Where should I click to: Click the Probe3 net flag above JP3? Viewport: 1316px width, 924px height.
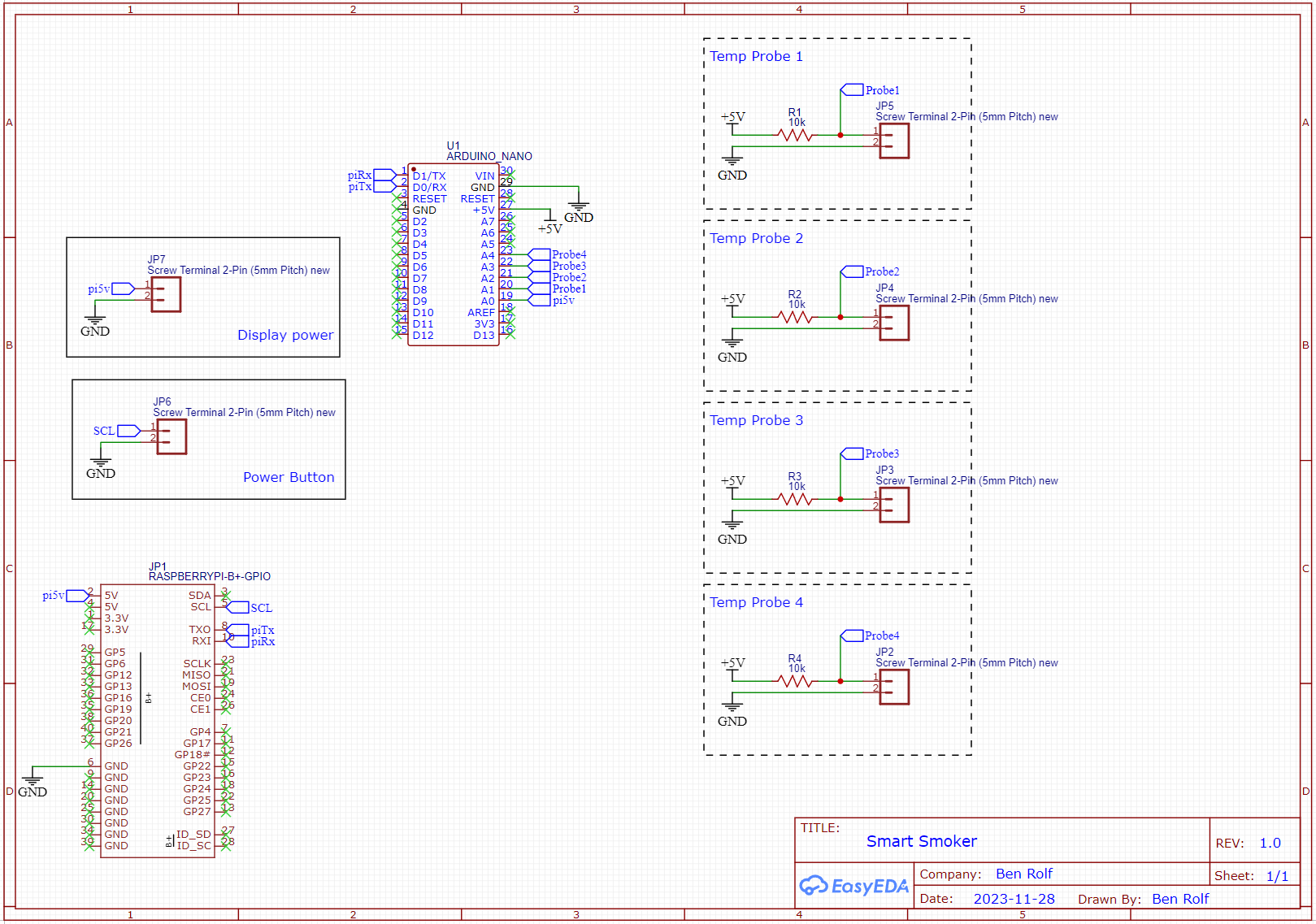[x=870, y=453]
